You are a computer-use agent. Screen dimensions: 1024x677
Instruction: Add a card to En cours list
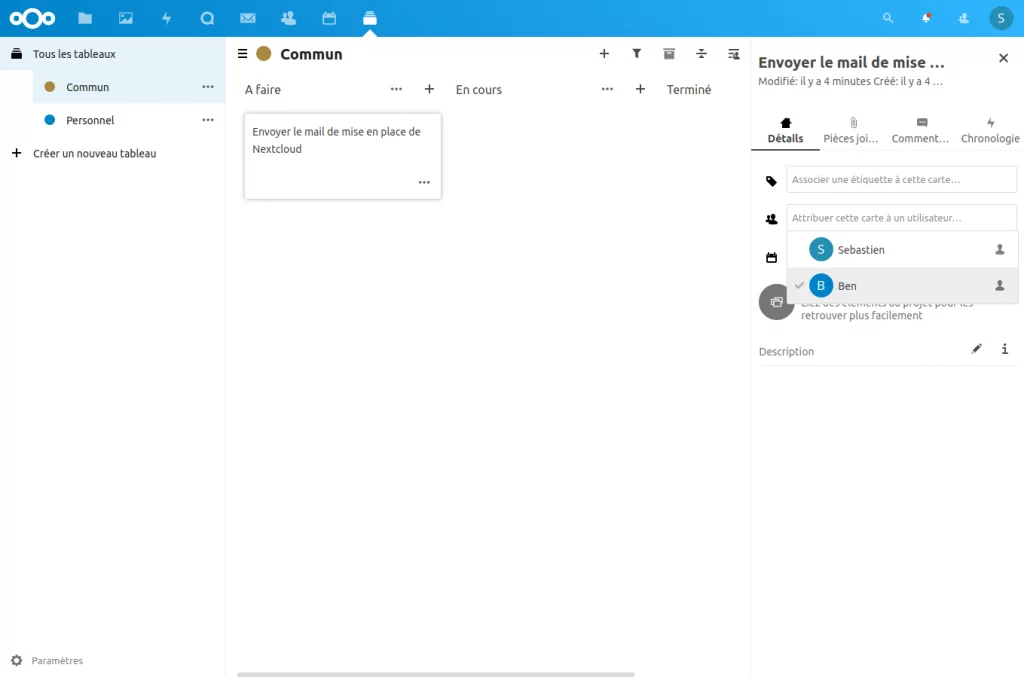click(640, 89)
